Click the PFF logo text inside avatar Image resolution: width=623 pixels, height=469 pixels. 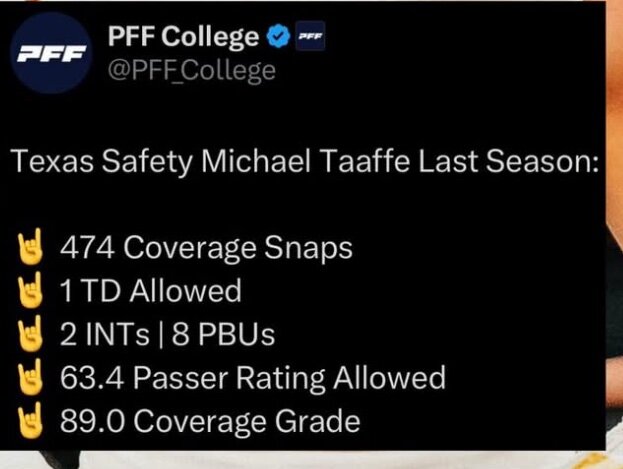52,54
